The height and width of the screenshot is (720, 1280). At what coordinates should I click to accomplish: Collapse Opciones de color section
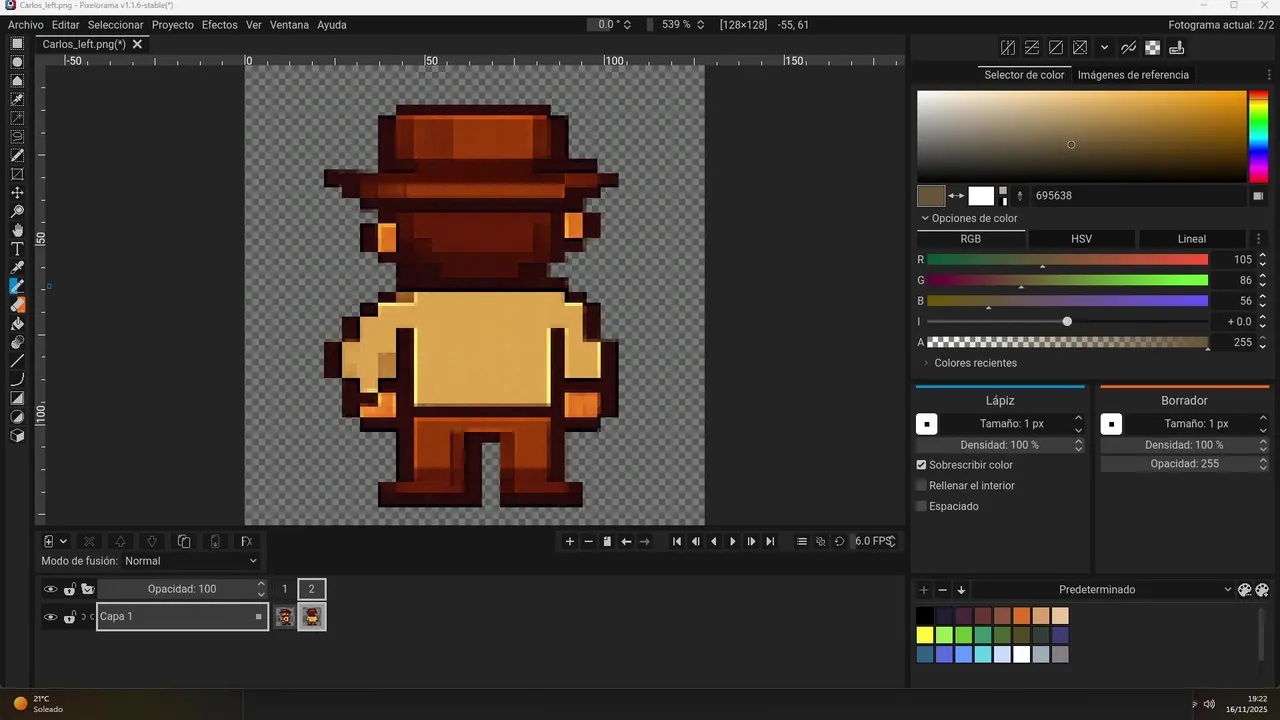(968, 218)
